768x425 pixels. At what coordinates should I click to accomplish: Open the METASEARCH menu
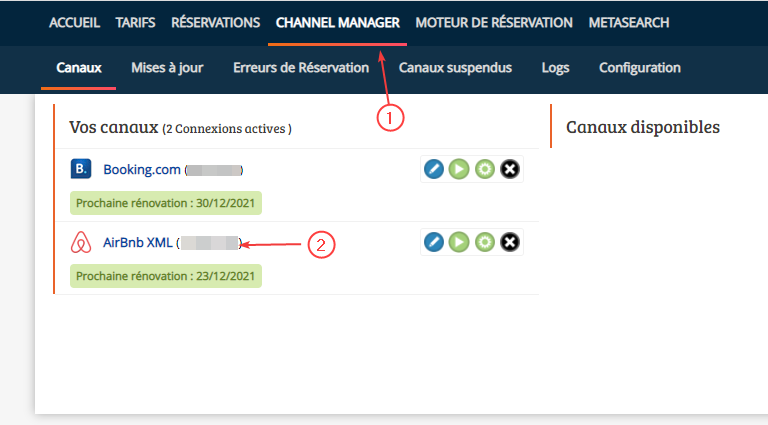tap(629, 22)
